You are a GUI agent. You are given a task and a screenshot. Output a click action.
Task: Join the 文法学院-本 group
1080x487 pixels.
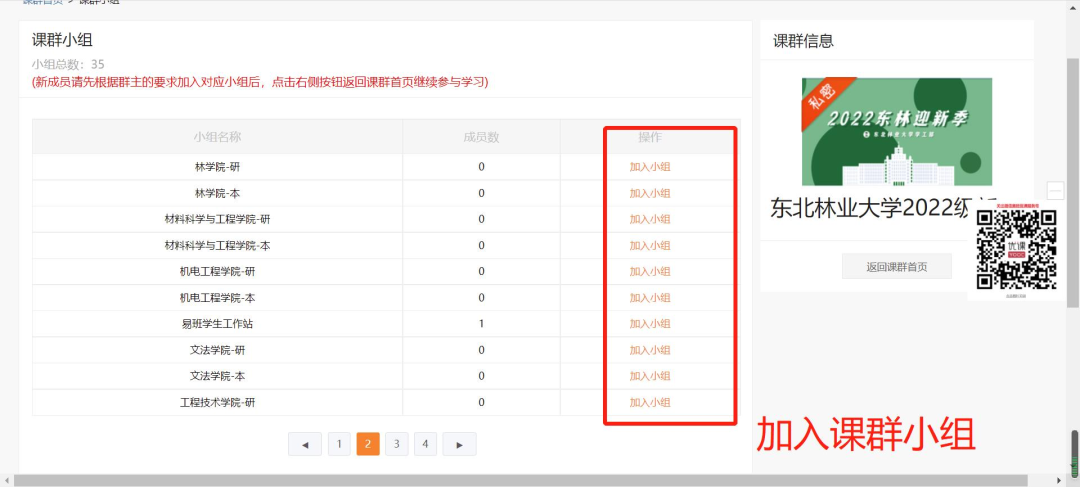pyautogui.click(x=650, y=376)
